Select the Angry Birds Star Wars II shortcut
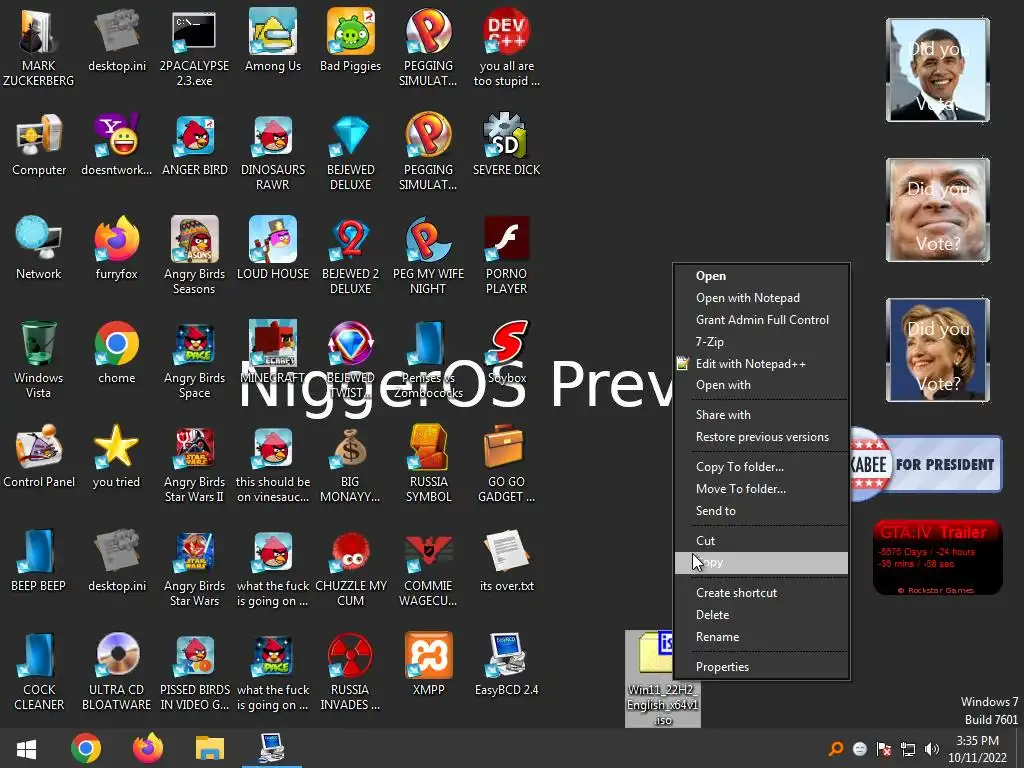 pos(195,463)
